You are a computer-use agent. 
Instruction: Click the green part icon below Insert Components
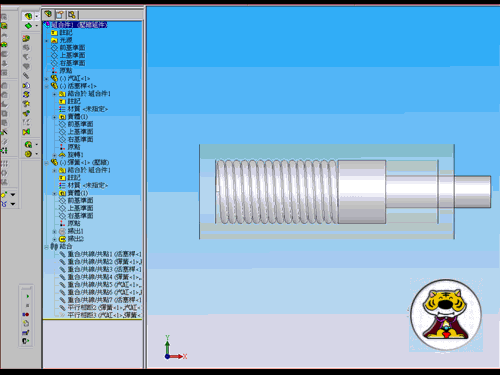pos(28,26)
